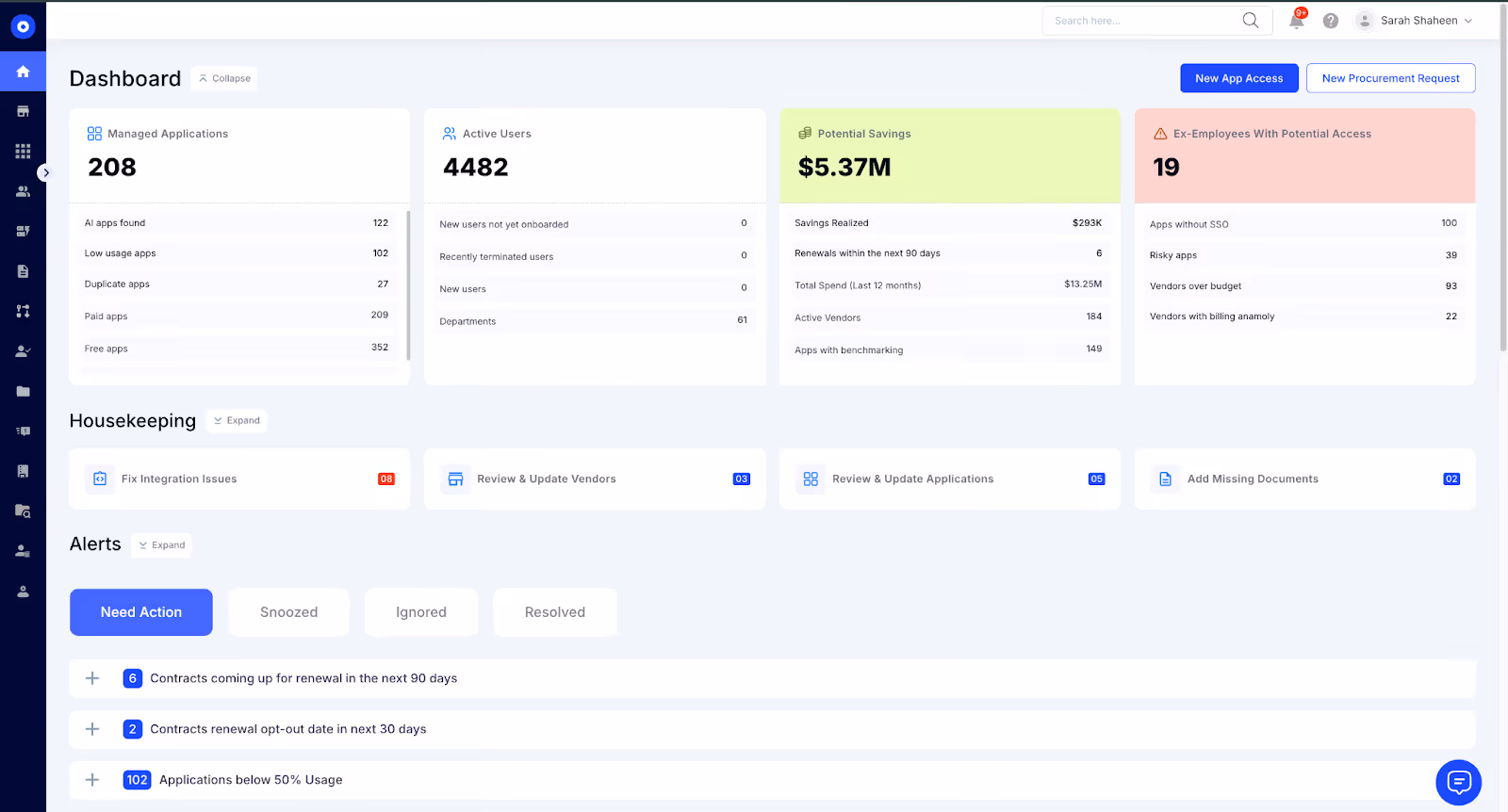1508x812 pixels.
Task: Click the Managed Applications card icon
Action: 94,134
